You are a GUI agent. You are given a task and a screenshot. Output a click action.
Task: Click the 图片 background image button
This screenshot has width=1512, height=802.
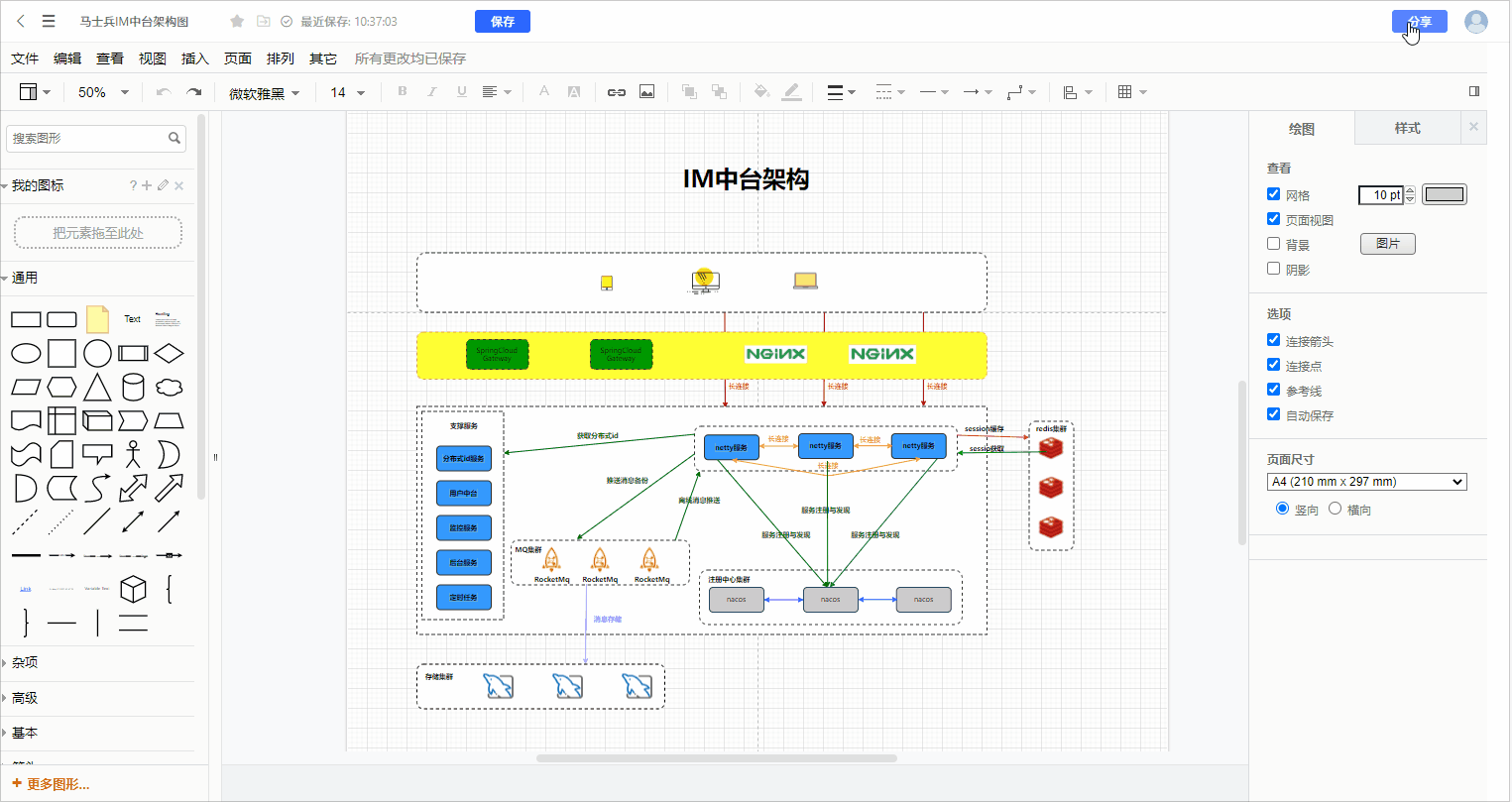1388,244
